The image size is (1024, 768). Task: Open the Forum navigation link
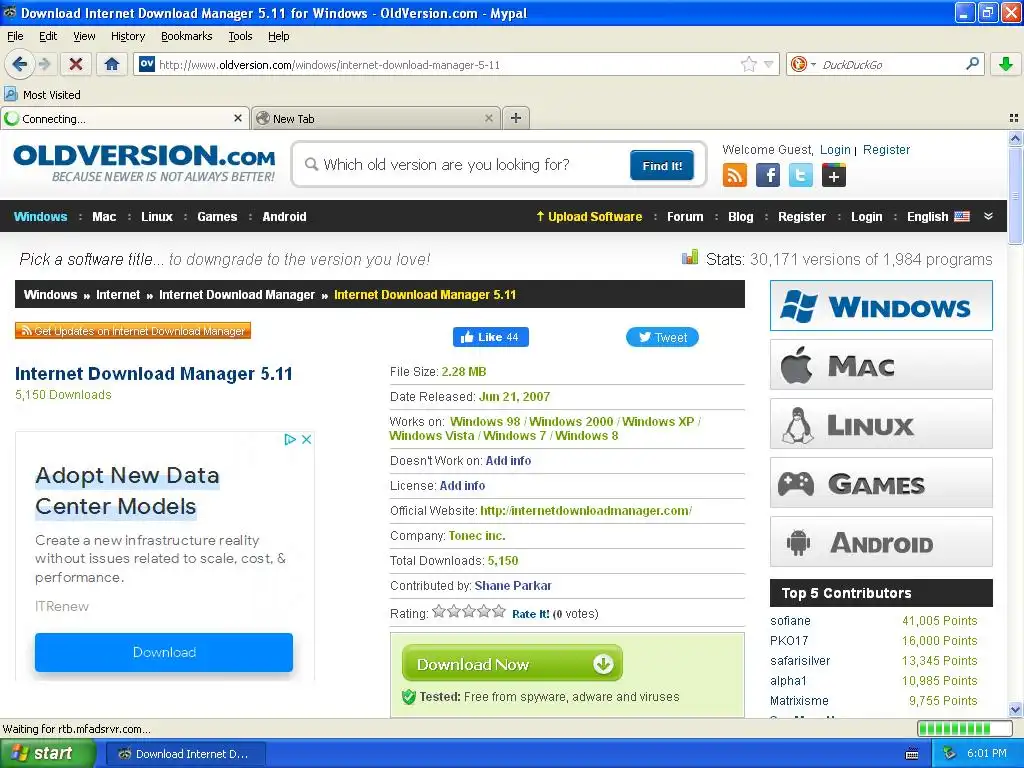click(685, 217)
